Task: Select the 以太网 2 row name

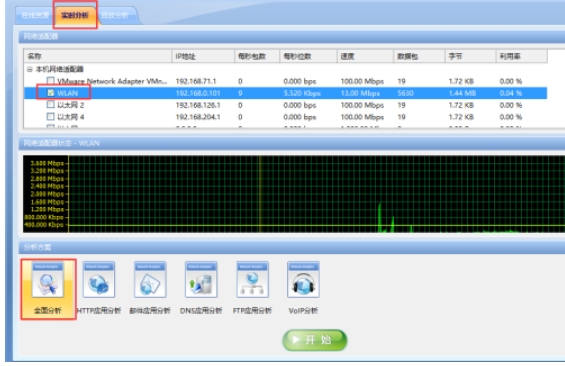Action: point(71,105)
